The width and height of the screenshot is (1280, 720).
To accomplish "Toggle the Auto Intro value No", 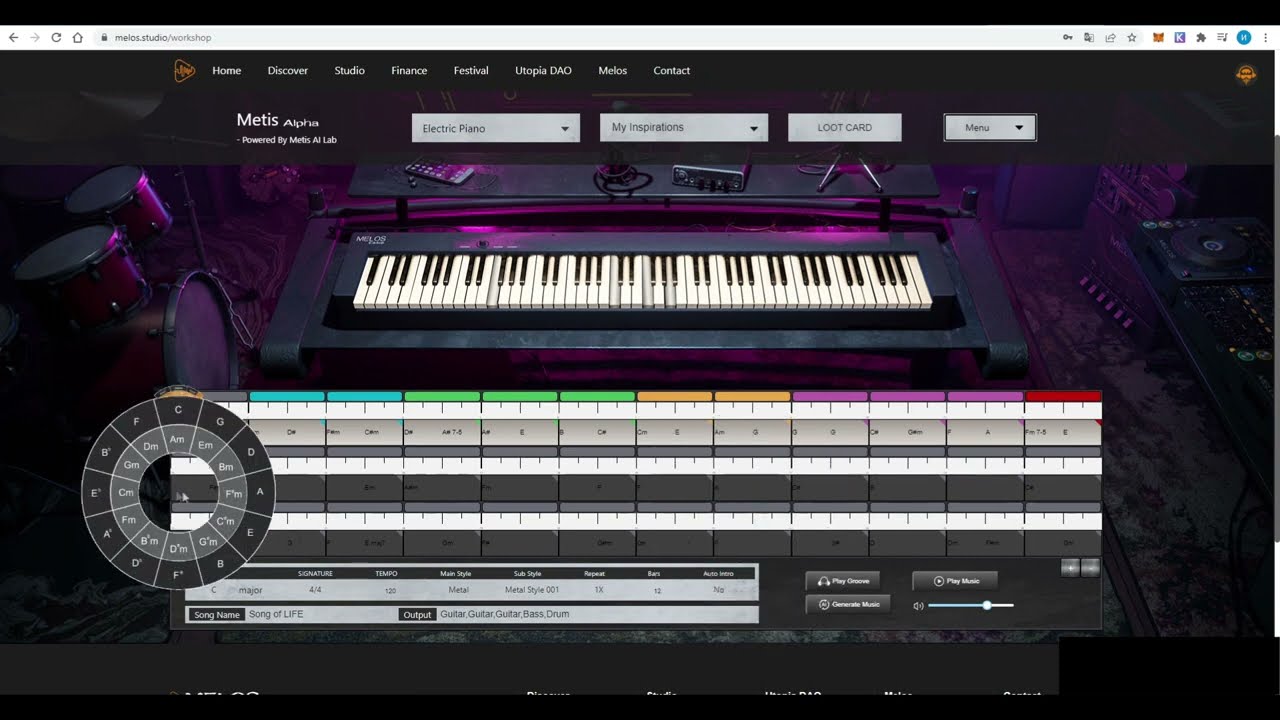I will coord(718,590).
